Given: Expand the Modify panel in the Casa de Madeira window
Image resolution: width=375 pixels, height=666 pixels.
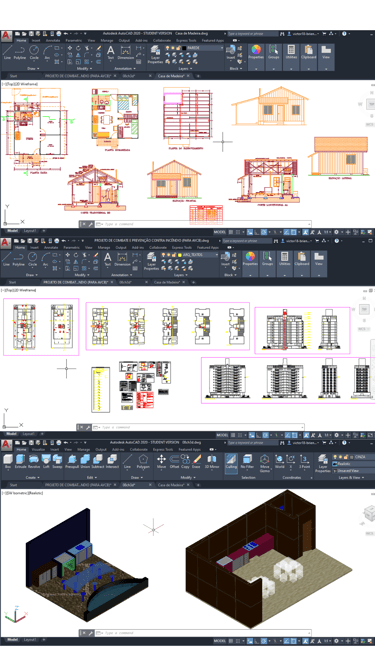Looking at the screenshot, I should click(83, 68).
